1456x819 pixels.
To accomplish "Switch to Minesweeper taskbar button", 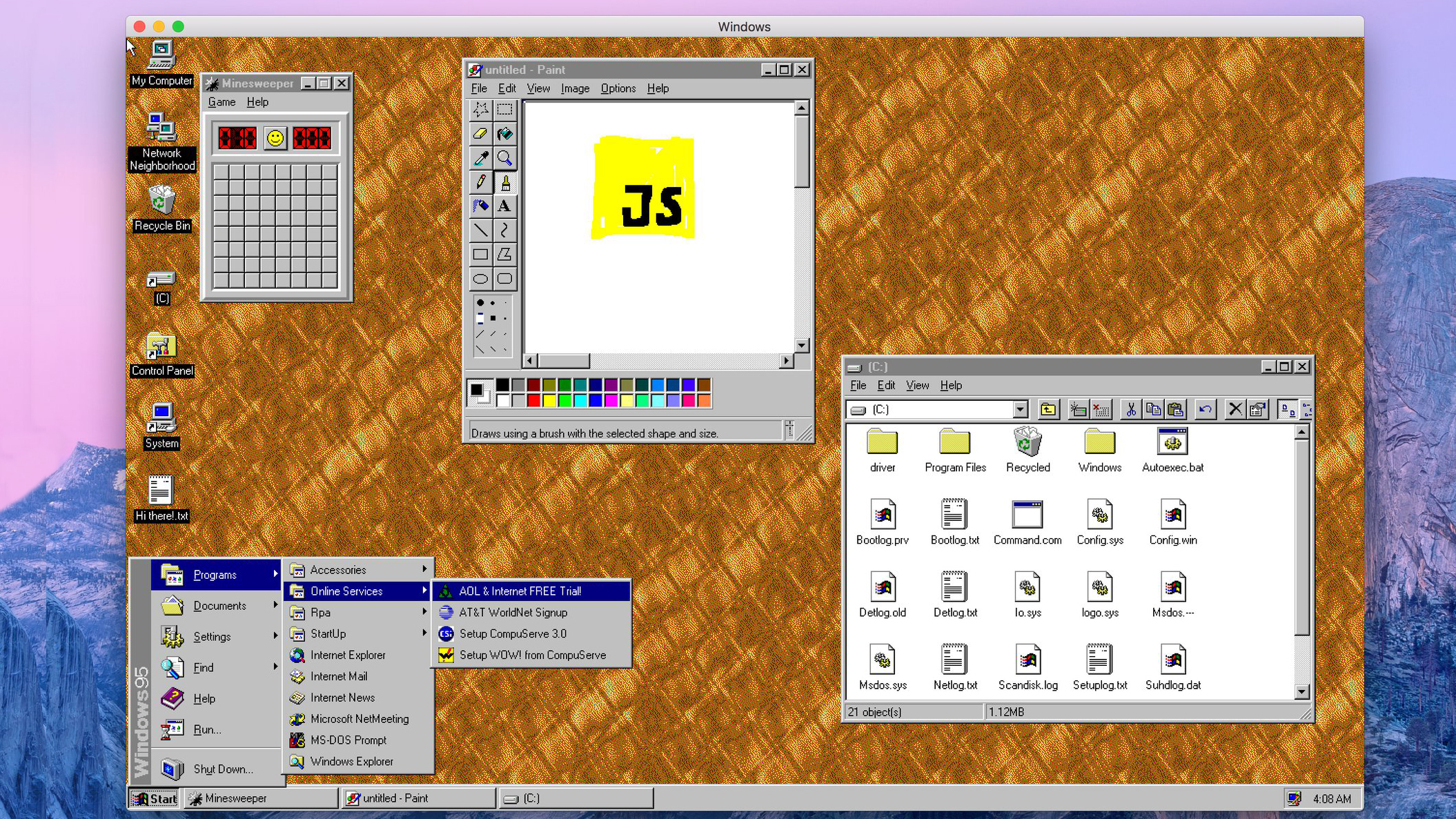I will (261, 798).
